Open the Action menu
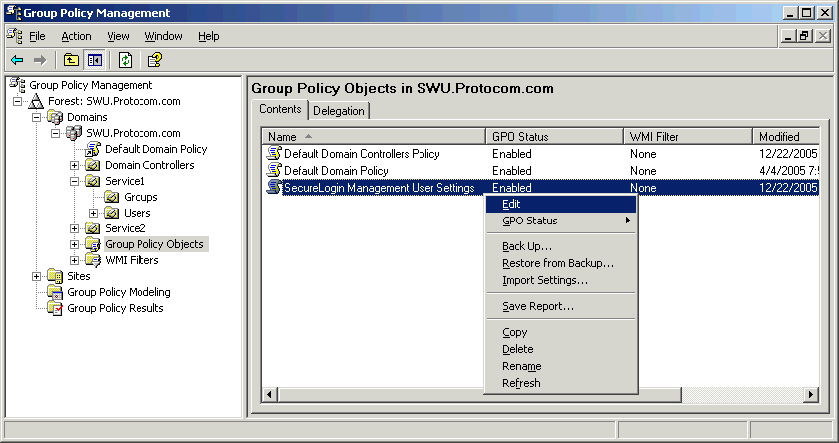Viewport: 839px width, 443px height. (76, 36)
